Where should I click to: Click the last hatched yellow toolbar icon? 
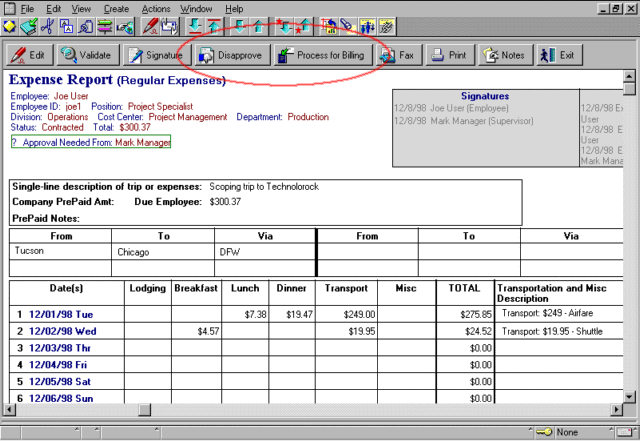(x=386, y=27)
